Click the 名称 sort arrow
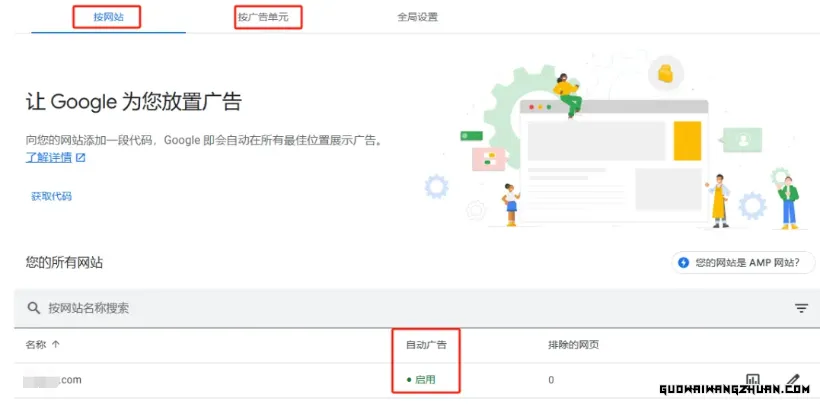Viewport: 820px width, 404px height. coord(56,344)
